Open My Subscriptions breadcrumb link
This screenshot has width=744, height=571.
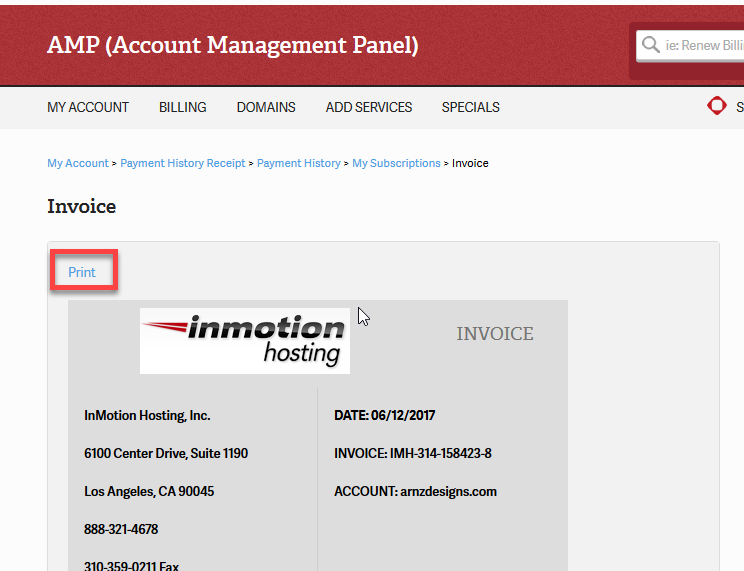396,163
